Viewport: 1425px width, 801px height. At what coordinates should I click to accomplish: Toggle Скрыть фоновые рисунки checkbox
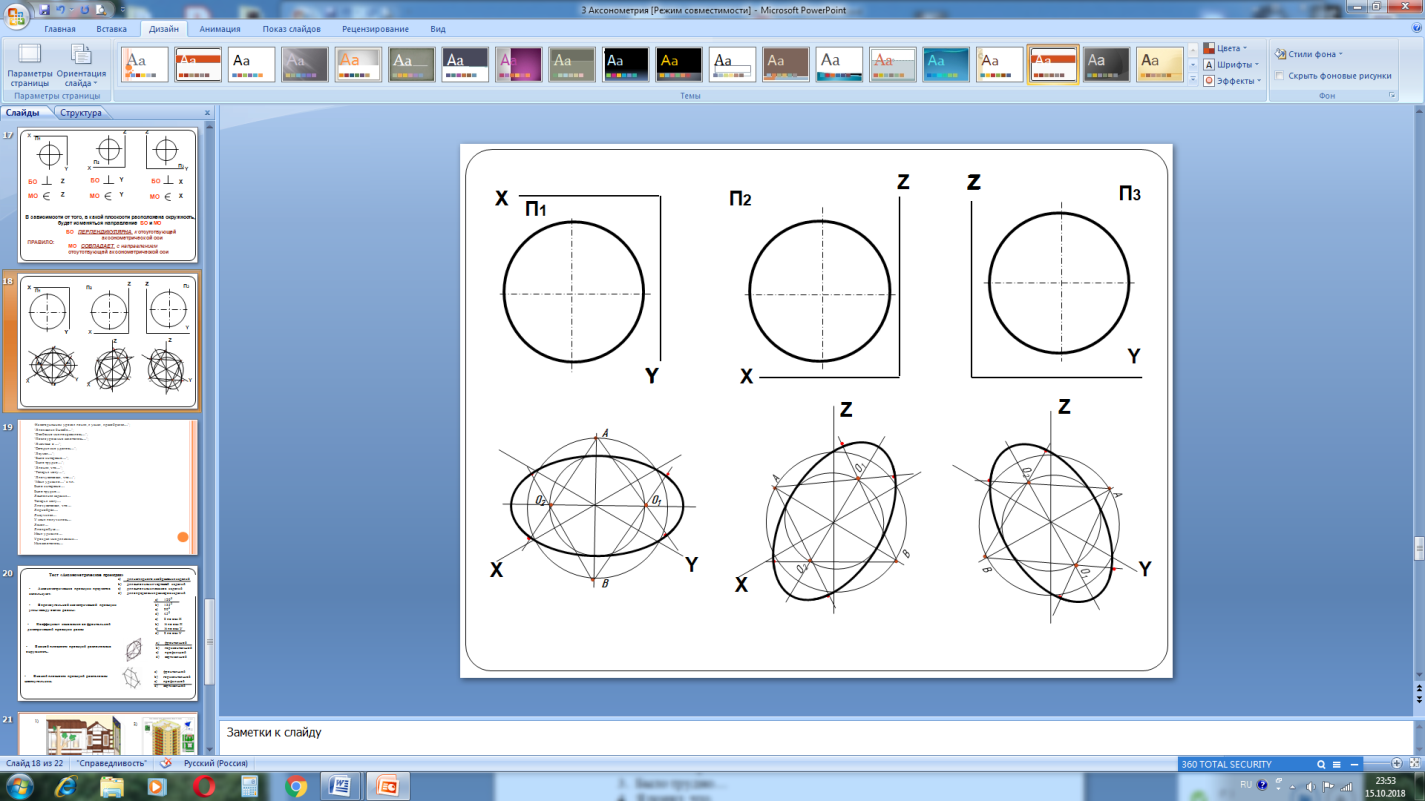coord(1280,75)
